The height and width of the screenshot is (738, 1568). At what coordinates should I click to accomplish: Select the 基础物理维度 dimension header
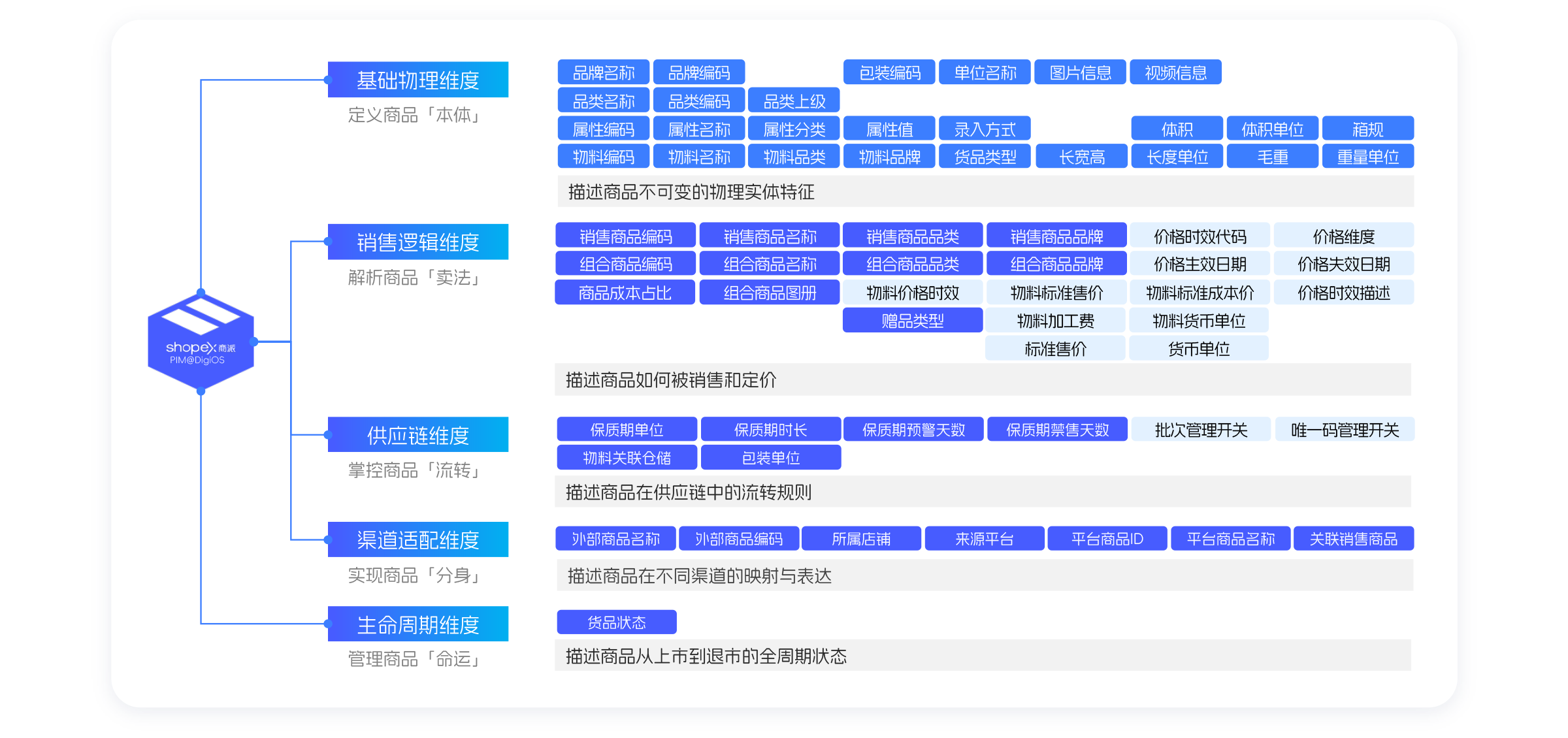pyautogui.click(x=418, y=80)
